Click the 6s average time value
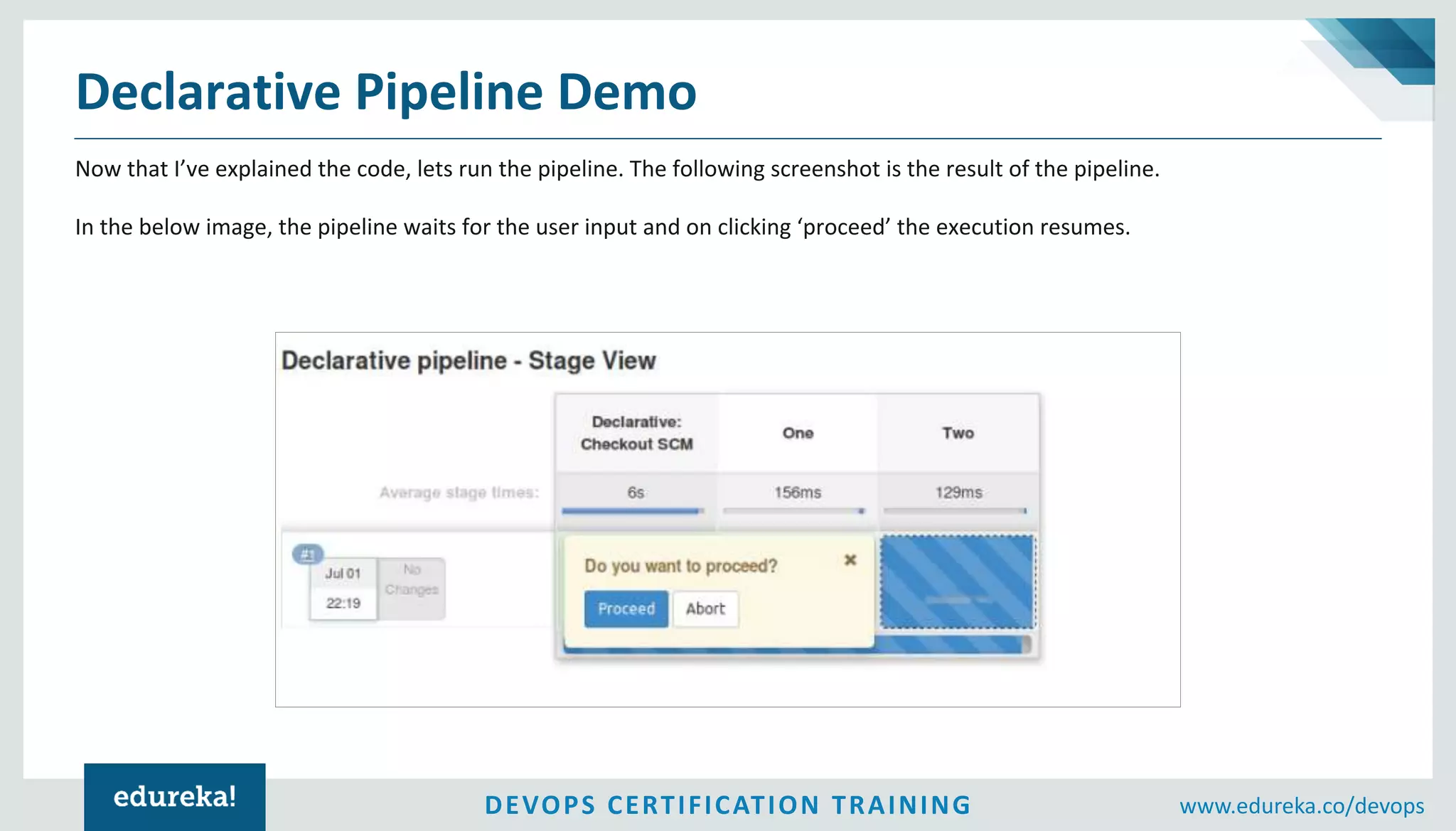 coord(636,492)
